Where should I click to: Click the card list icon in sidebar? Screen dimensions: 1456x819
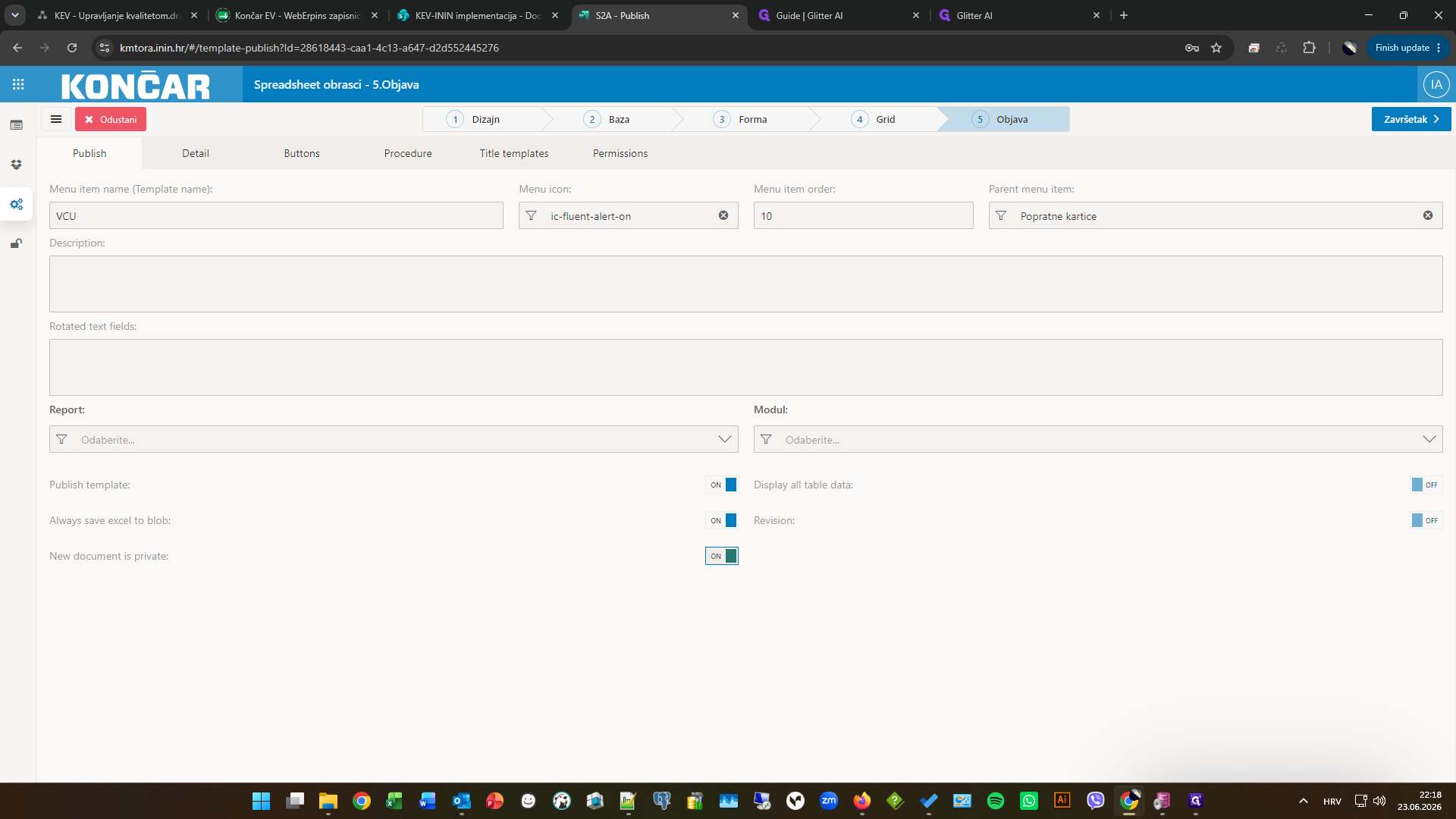pos(17,125)
